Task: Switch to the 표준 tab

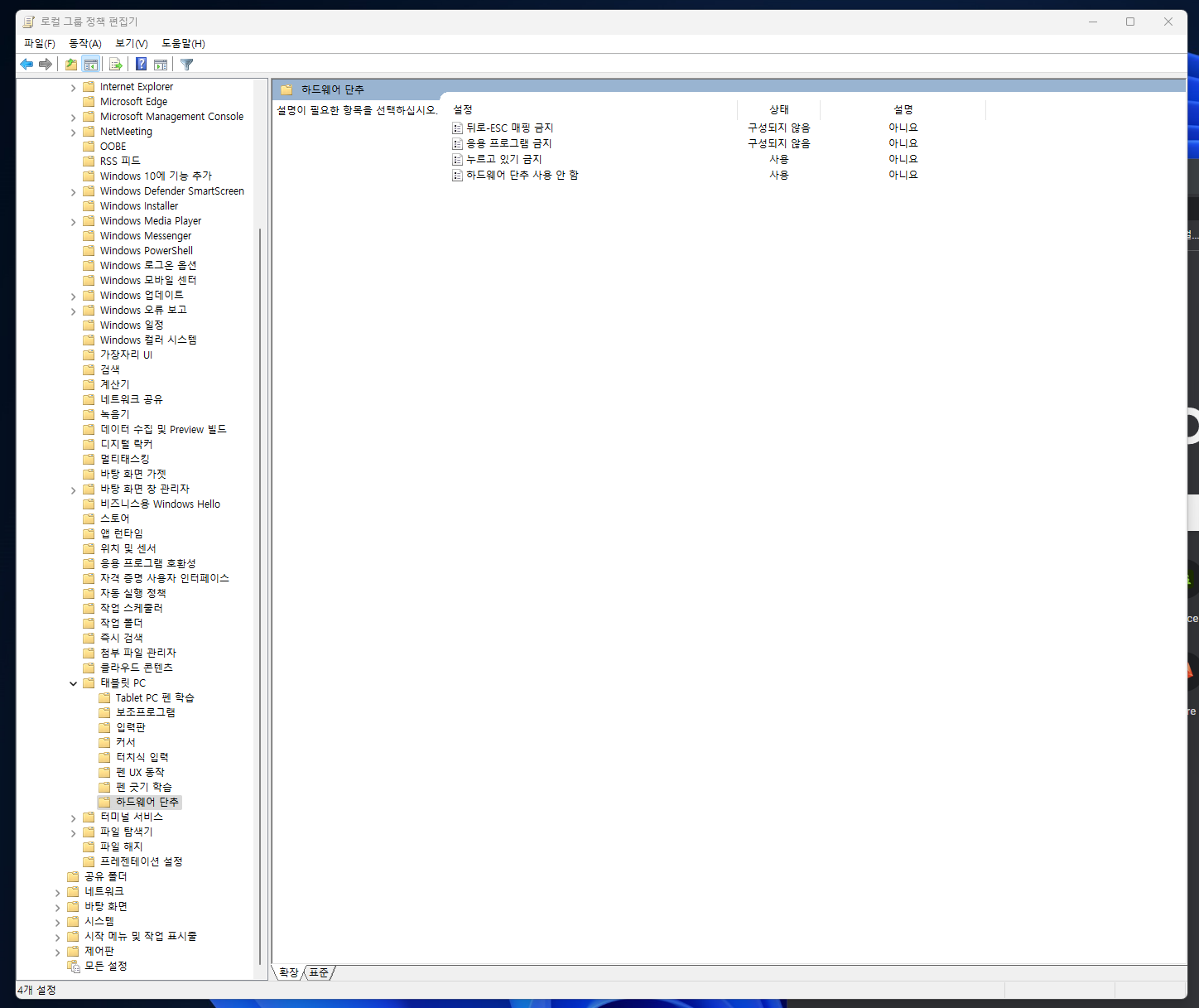Action: (x=319, y=972)
